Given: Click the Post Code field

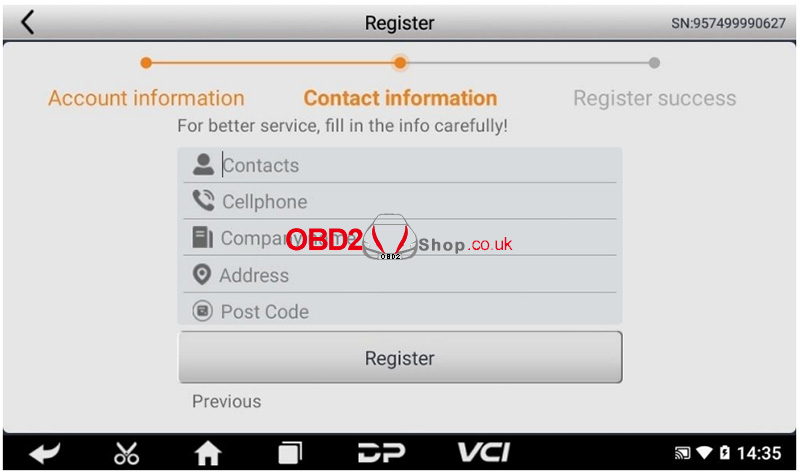Looking at the screenshot, I should click(400, 311).
